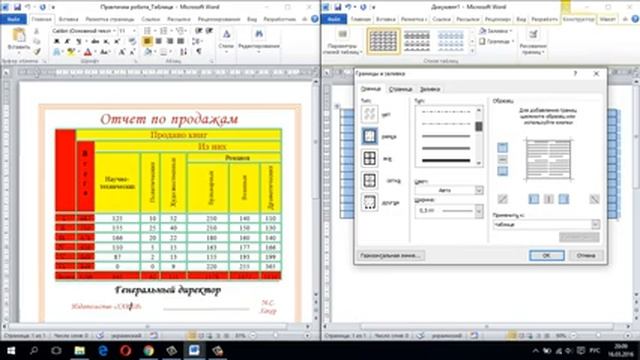
Task: Open Вставка tab in Практична робота window
Action: (68, 19)
